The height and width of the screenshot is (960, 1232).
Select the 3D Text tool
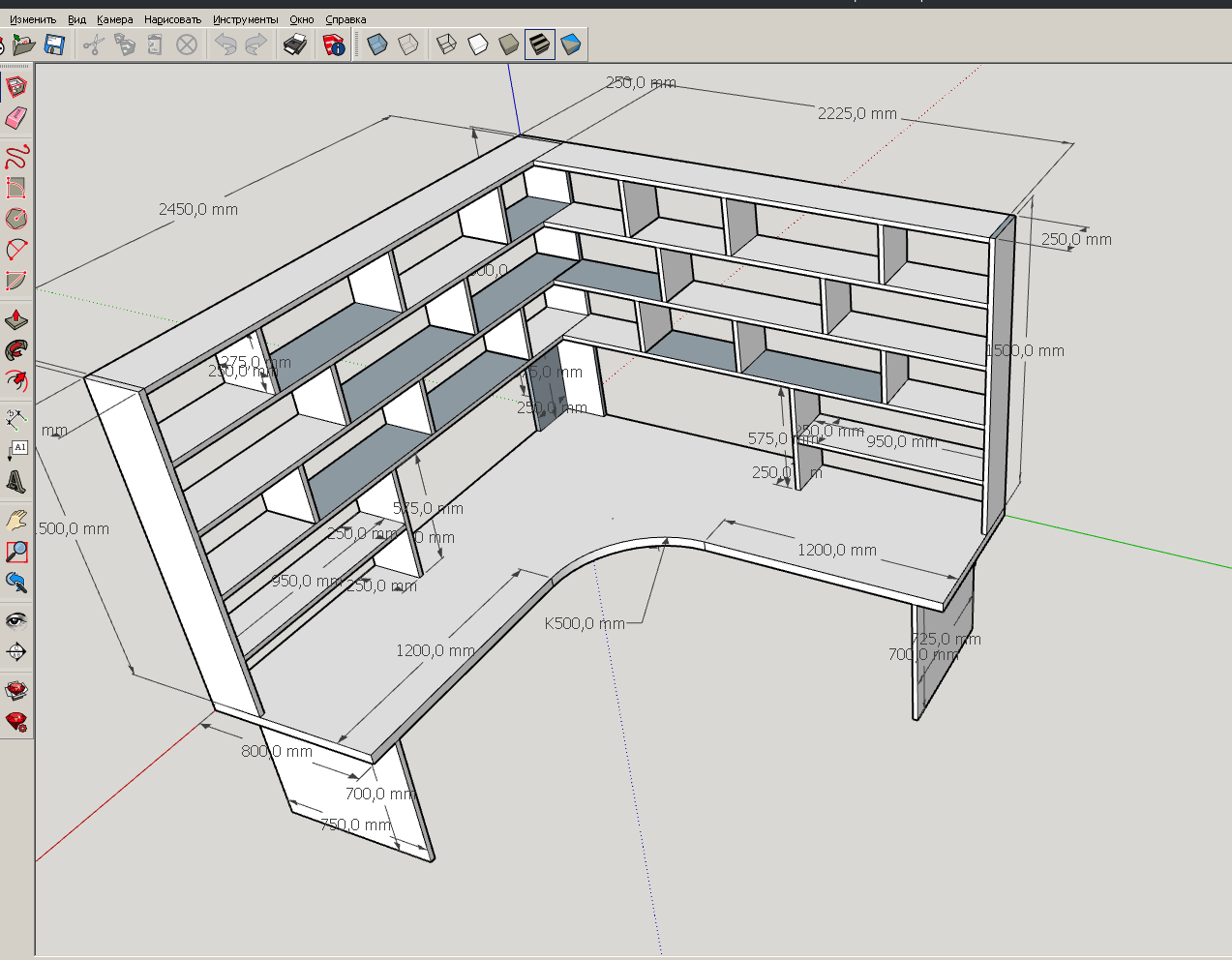pos(16,481)
